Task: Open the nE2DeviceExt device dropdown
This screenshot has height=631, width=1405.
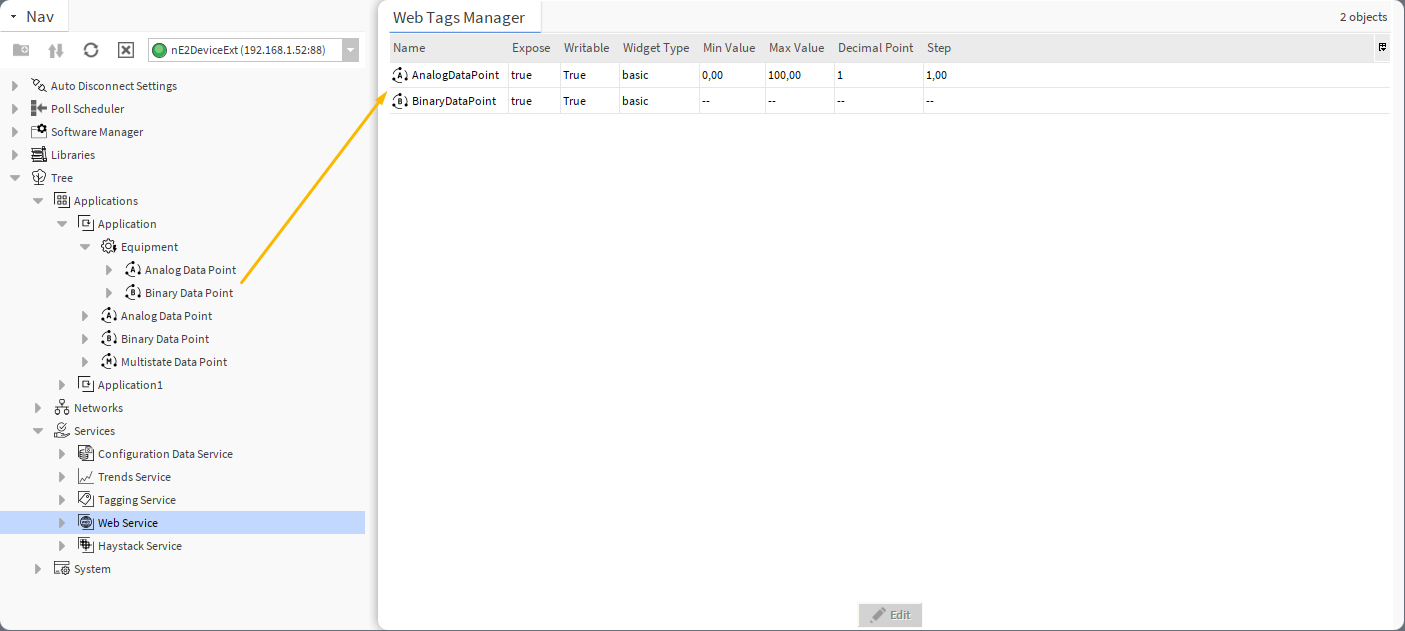Action: click(x=349, y=49)
